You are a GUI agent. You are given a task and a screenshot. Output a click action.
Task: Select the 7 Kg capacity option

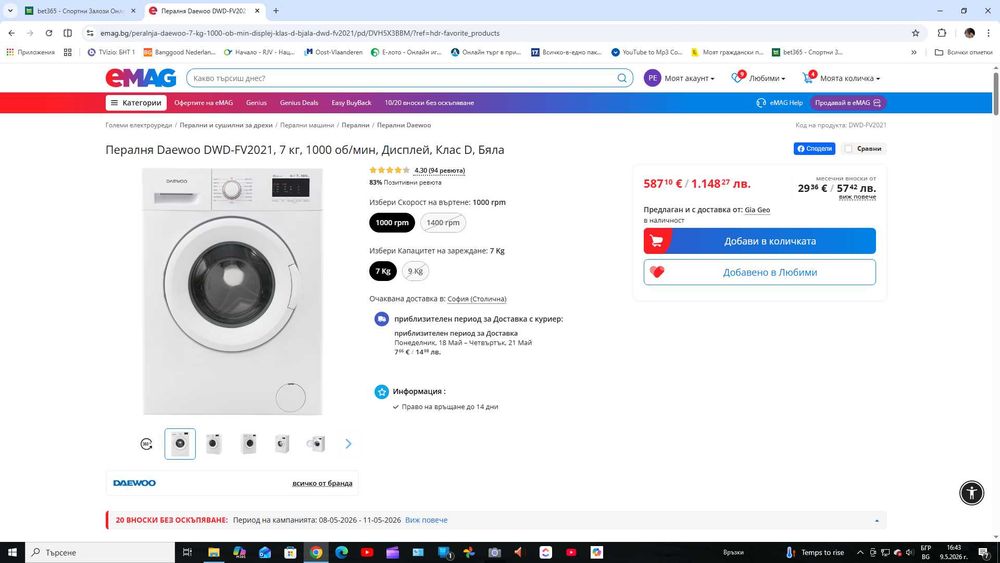[x=383, y=271]
